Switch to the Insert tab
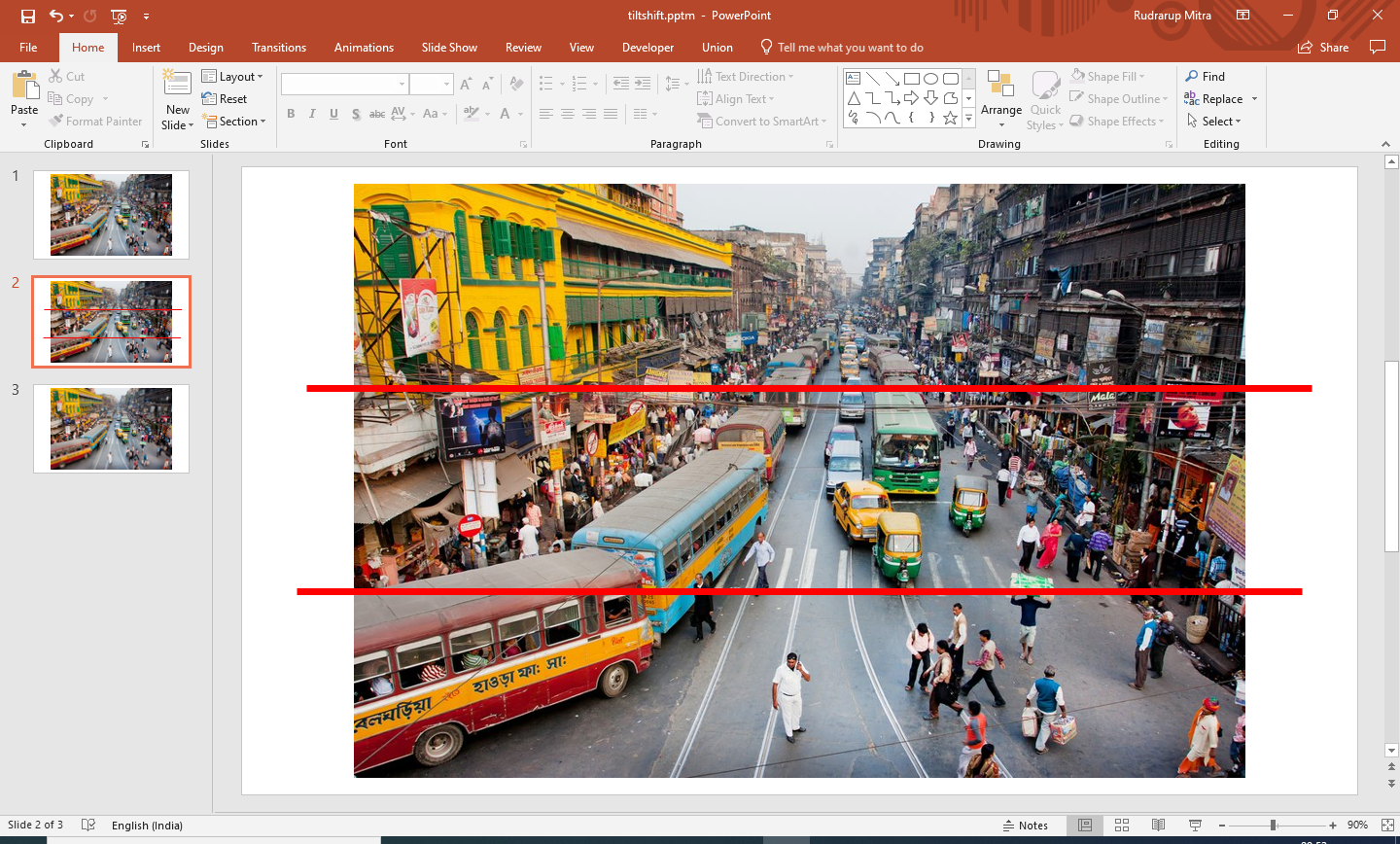This screenshot has width=1400, height=844. click(146, 47)
